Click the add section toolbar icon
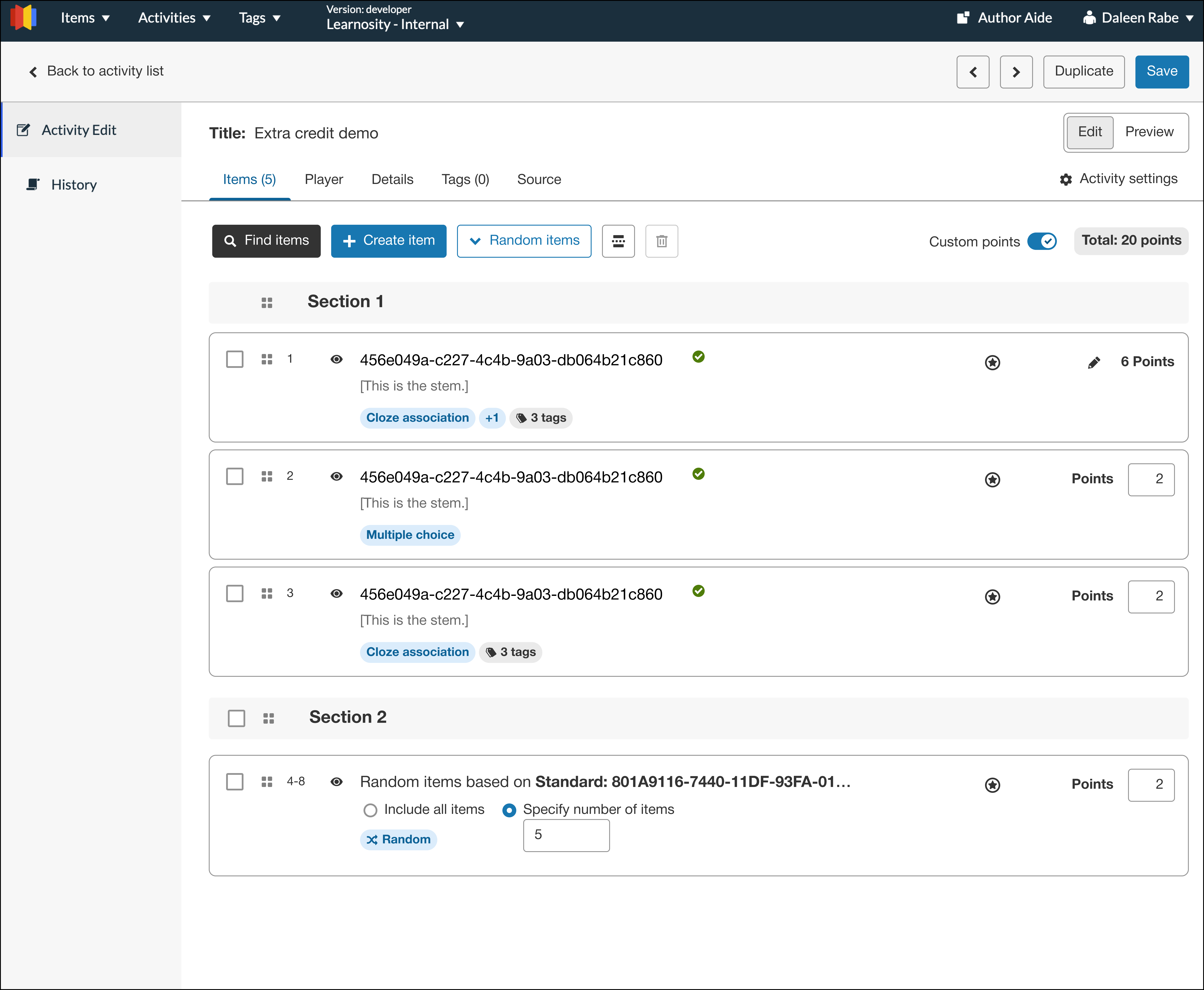This screenshot has height=990, width=1204. (x=618, y=241)
